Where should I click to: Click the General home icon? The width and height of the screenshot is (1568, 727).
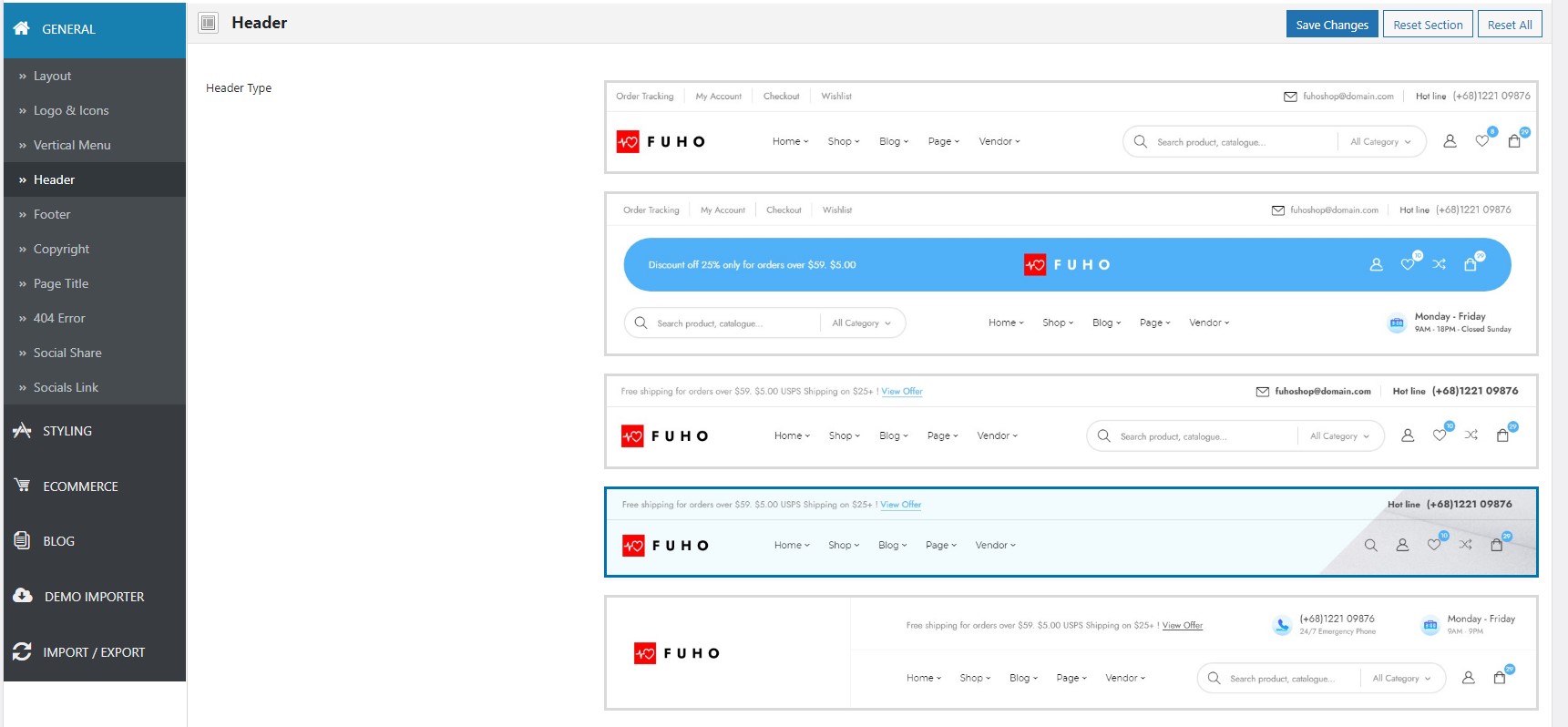coord(22,28)
